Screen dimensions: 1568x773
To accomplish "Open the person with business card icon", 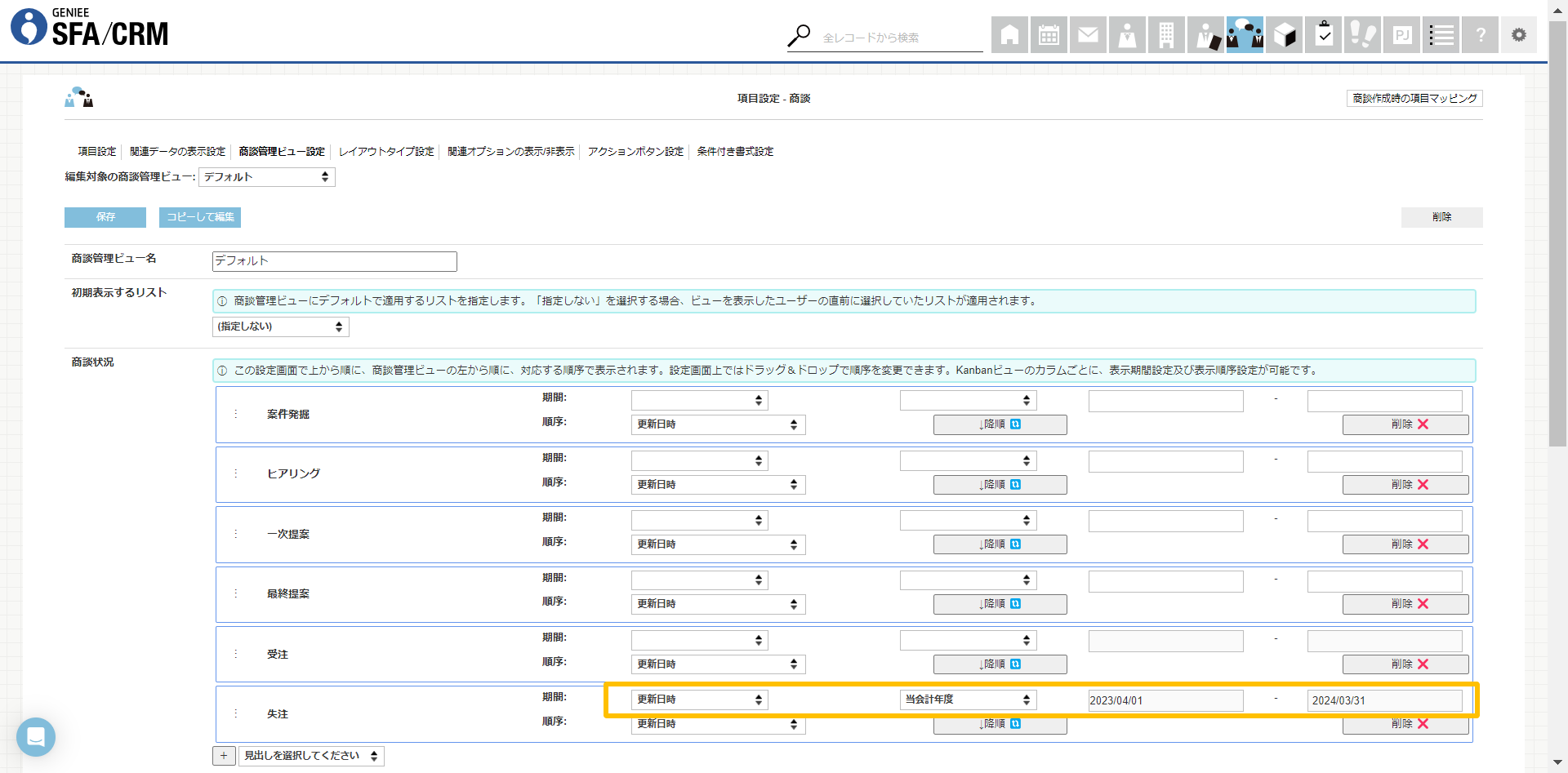I will coord(1205,35).
